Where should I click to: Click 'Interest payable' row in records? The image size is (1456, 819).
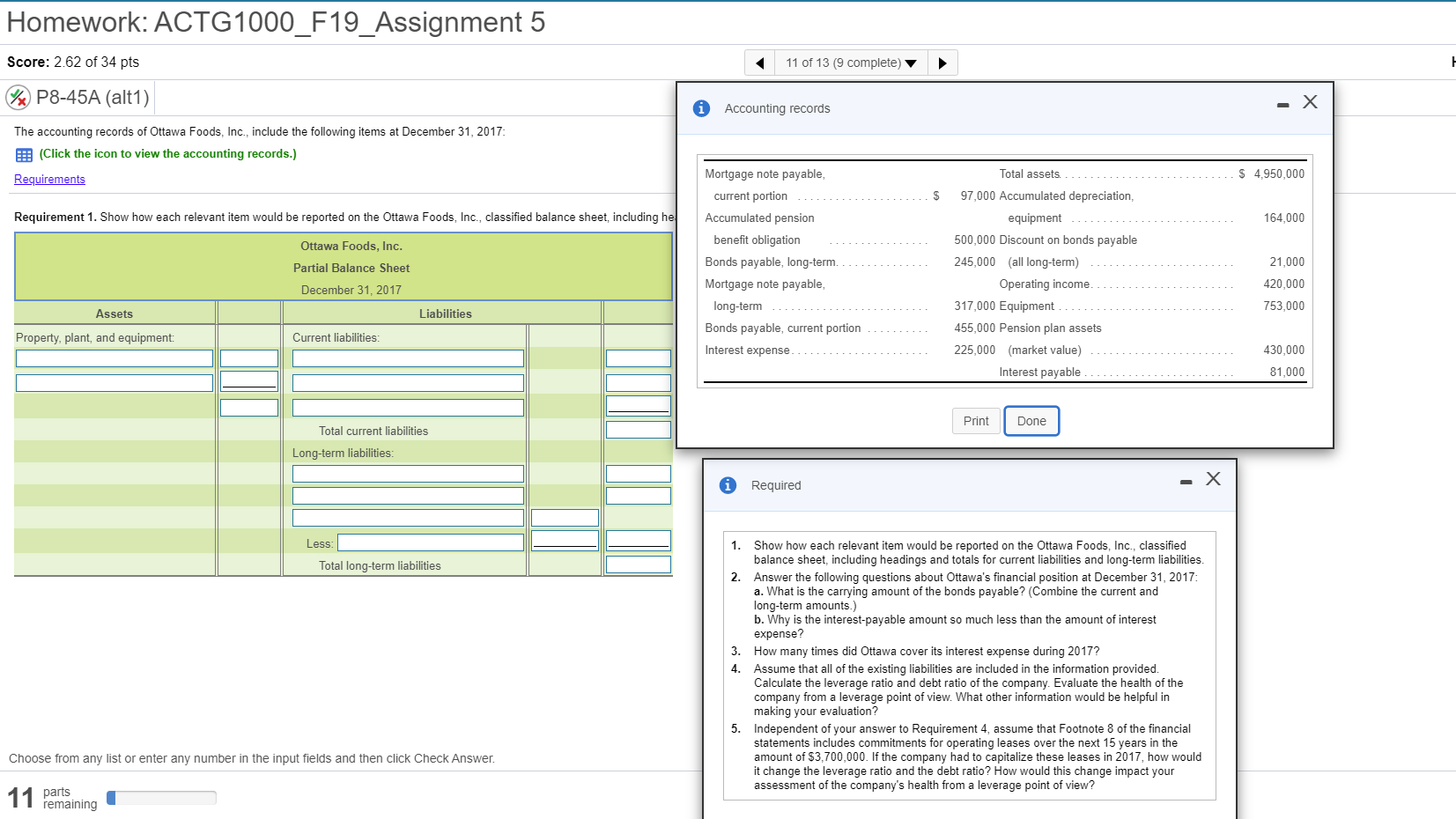pos(1151,372)
